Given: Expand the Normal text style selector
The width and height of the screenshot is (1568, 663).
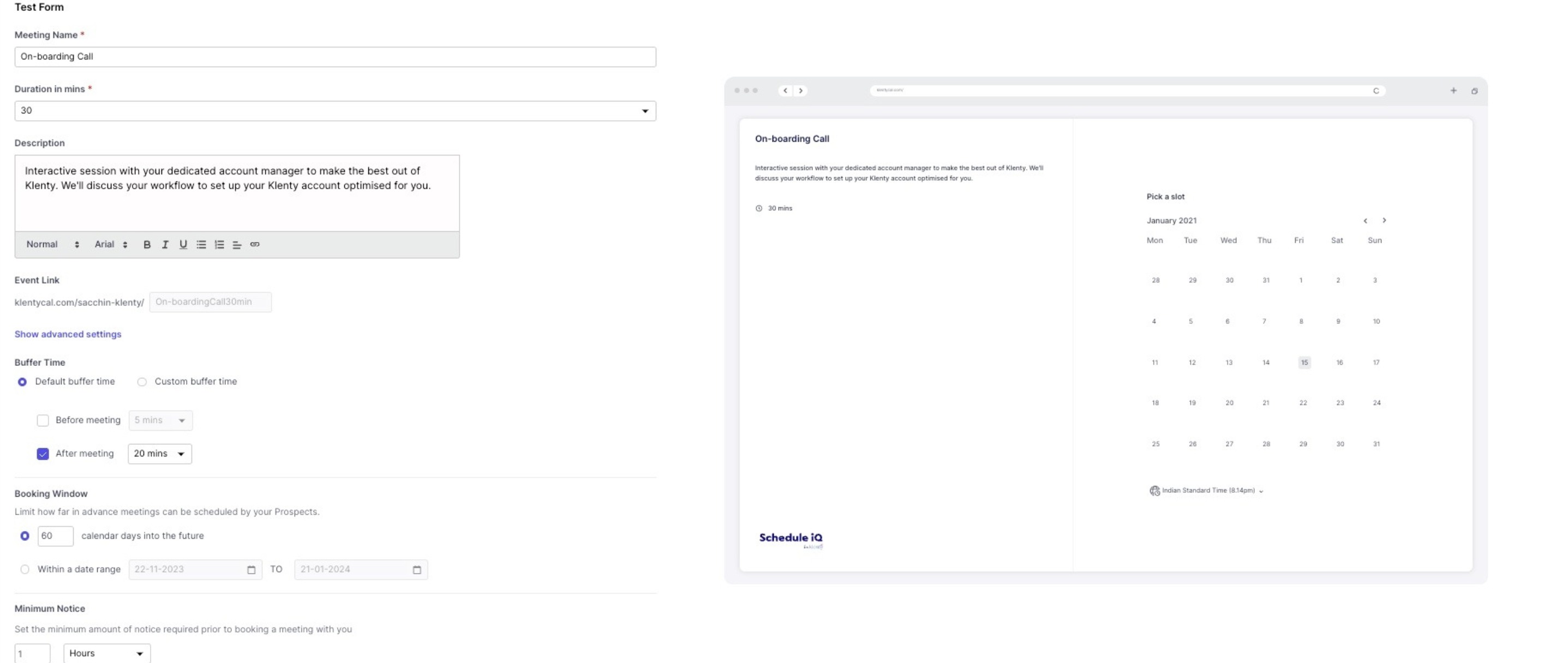Looking at the screenshot, I should coord(52,244).
